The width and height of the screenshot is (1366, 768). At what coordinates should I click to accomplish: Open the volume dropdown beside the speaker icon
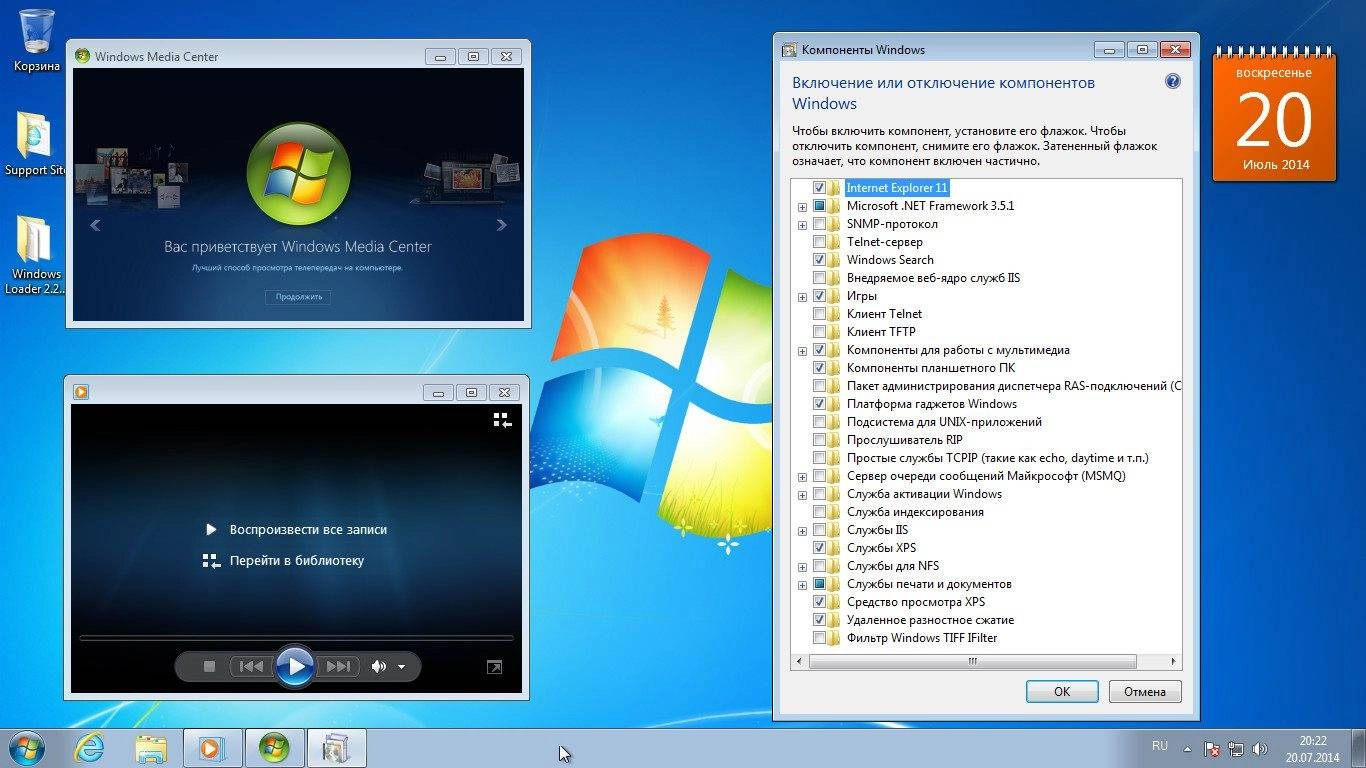pyautogui.click(x=400, y=666)
